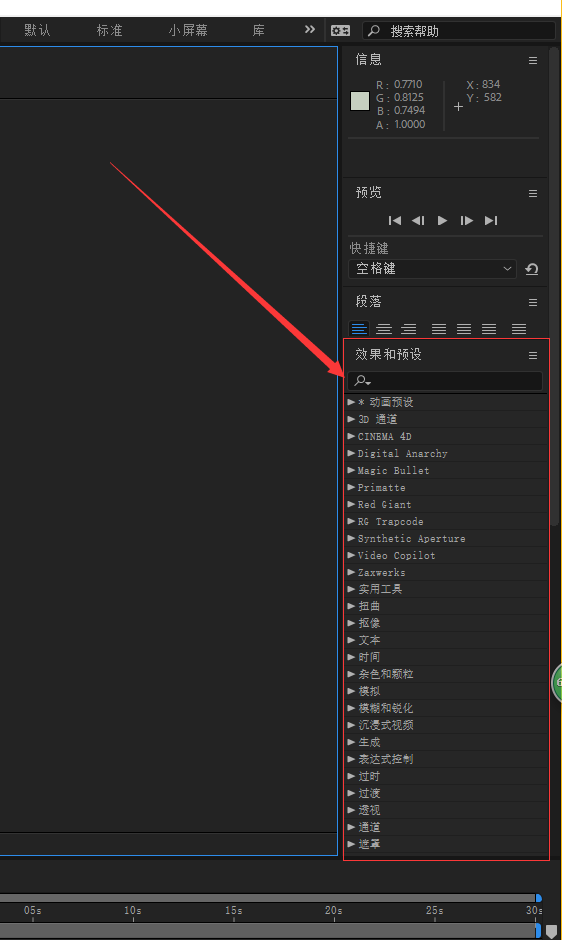Screen dimensions: 562x940
Task: Click the effects search input field
Action: [445, 381]
